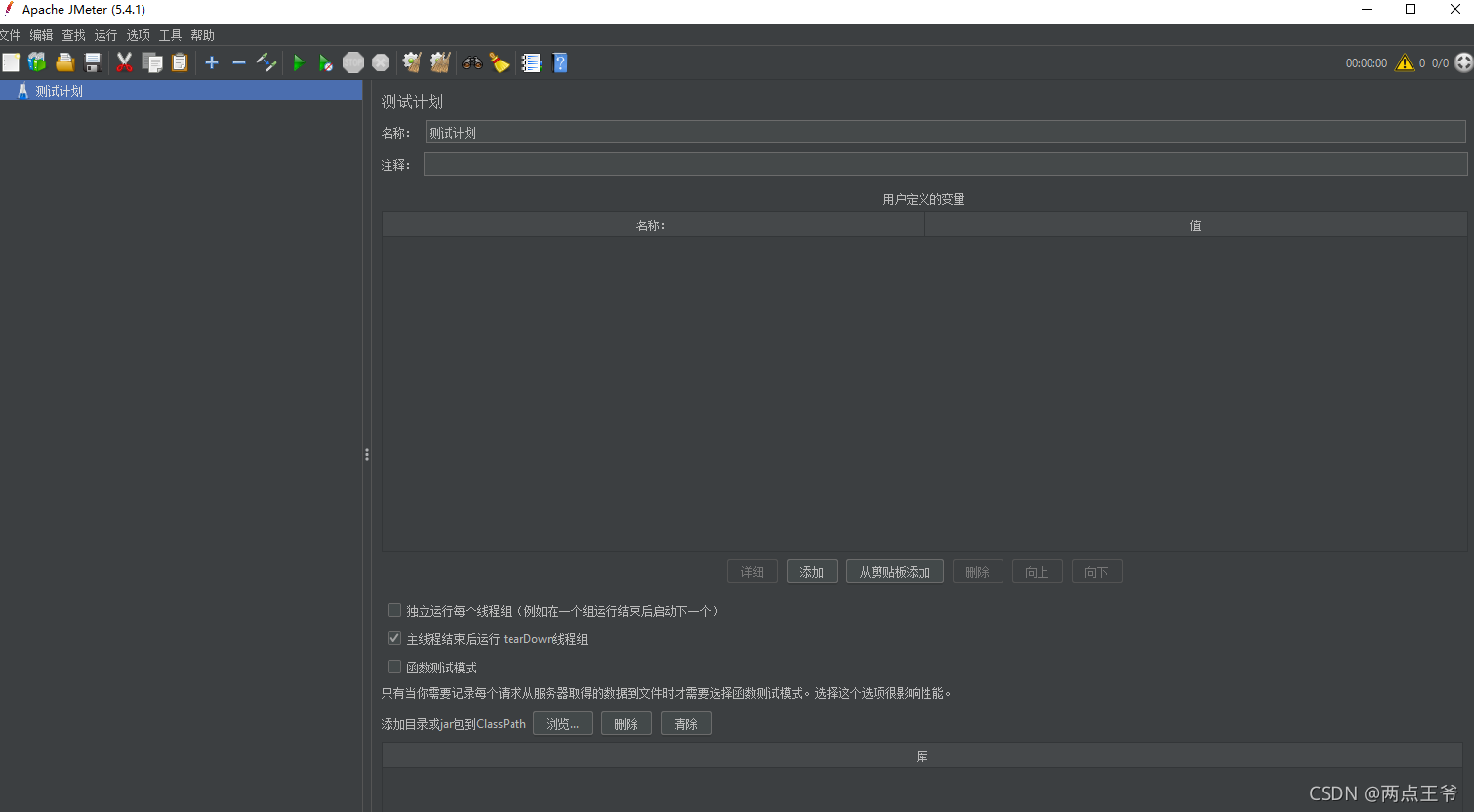The height and width of the screenshot is (812, 1474).
Task: Click the Toggle enable/disable icon
Action: click(266, 62)
